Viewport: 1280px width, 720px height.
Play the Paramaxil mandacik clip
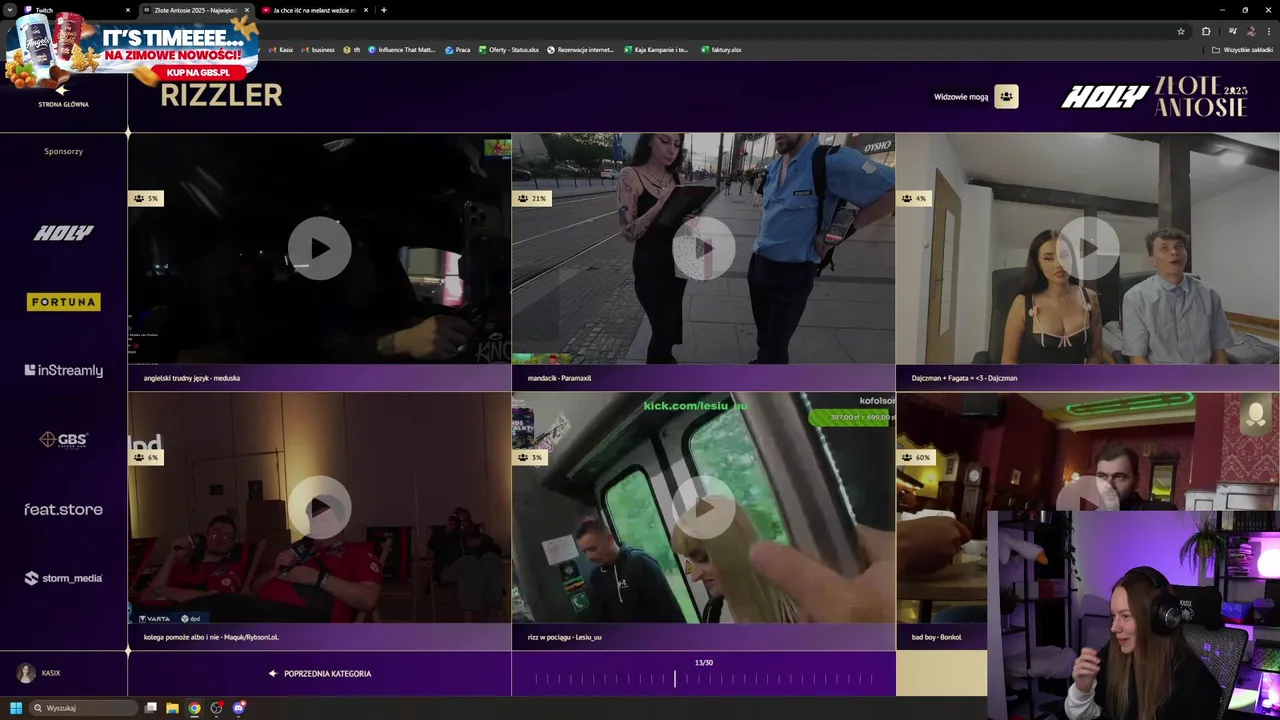tap(703, 248)
